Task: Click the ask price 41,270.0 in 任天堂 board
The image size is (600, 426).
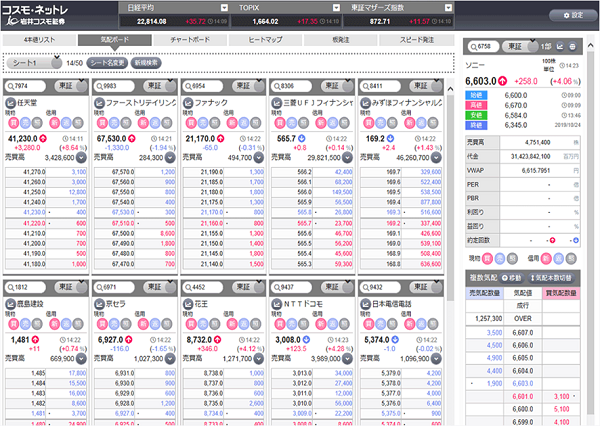Action: (34, 172)
